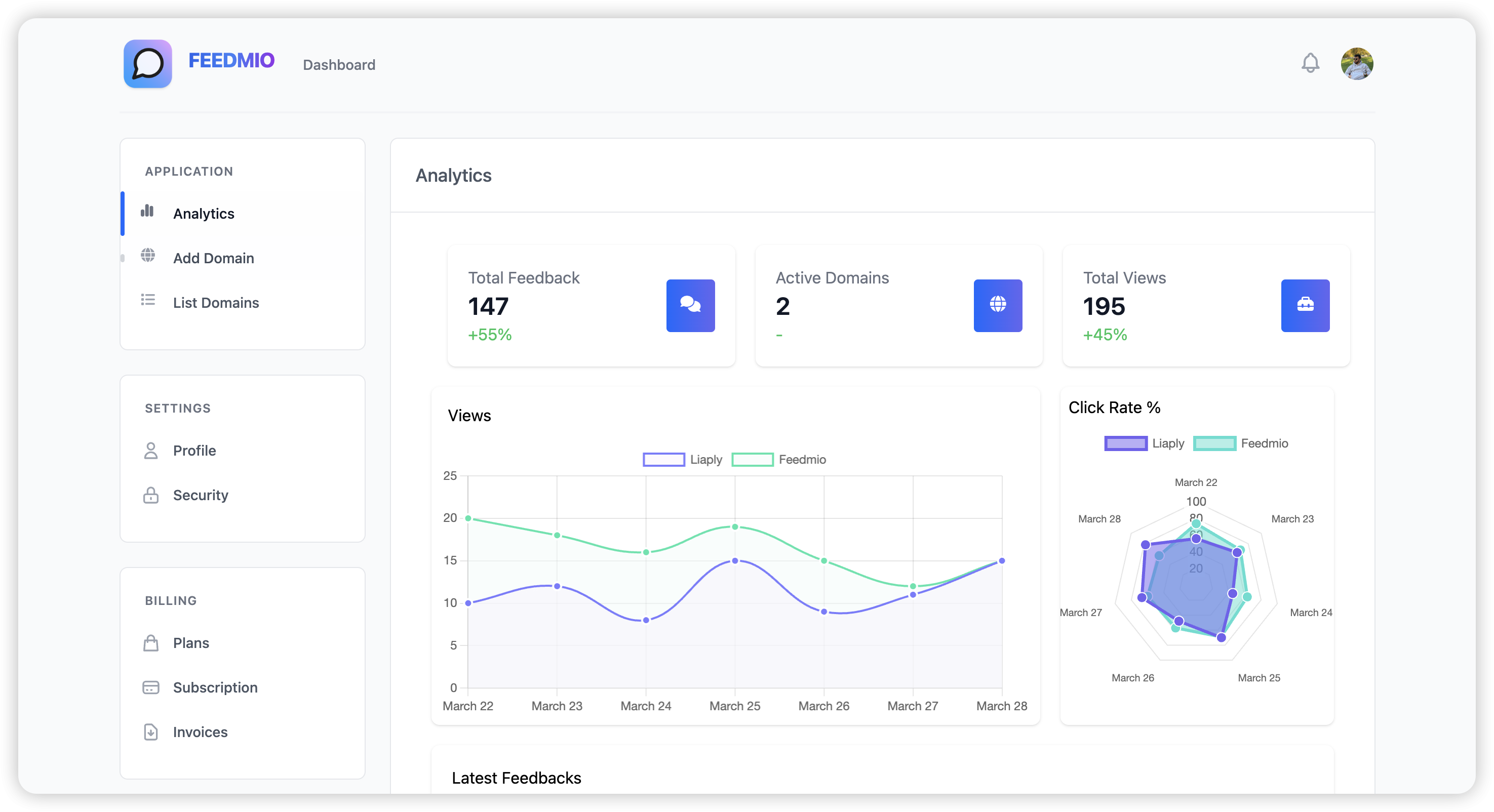The image size is (1494, 812).
Task: Open the Invoices page
Action: tap(243, 732)
